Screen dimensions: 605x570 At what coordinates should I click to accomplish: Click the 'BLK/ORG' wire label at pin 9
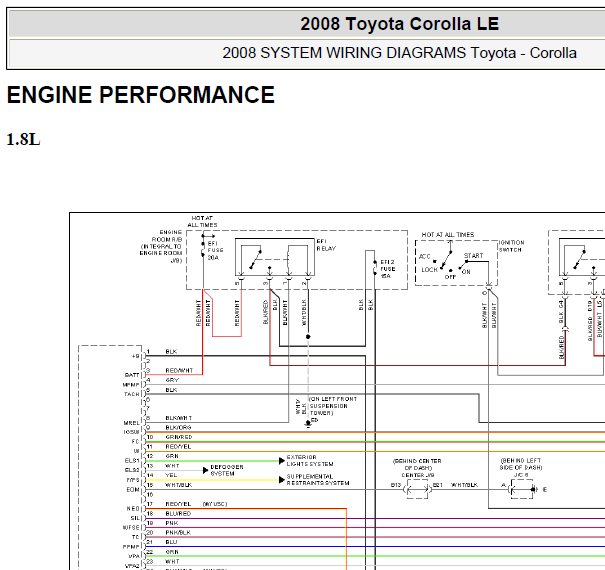178,428
